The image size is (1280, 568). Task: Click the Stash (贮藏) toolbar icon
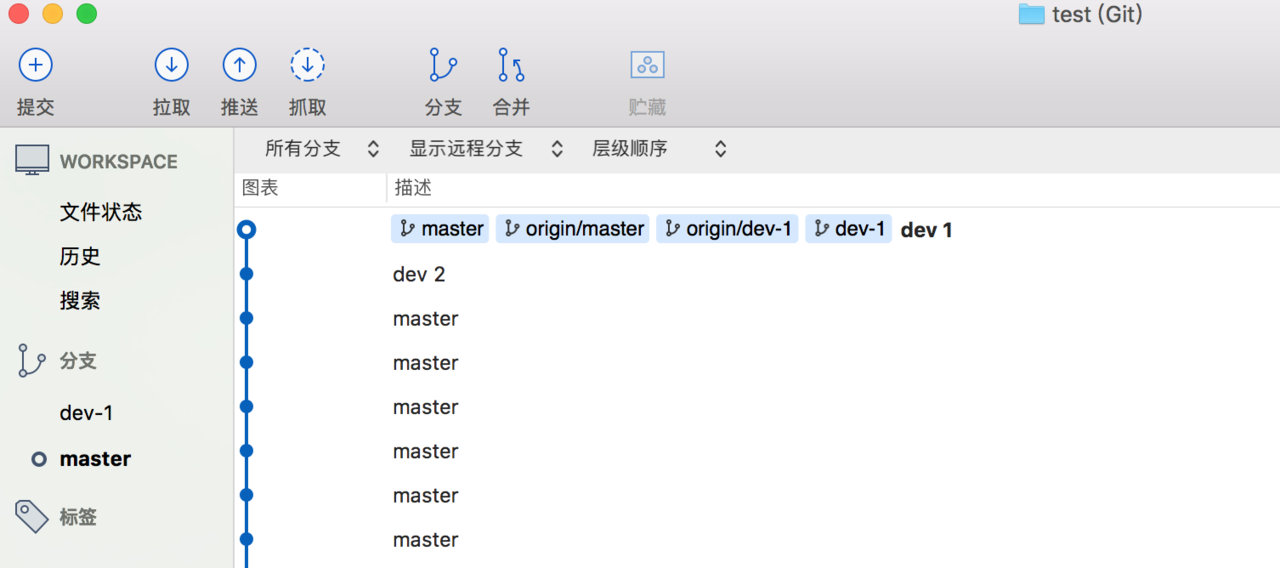tap(647, 66)
